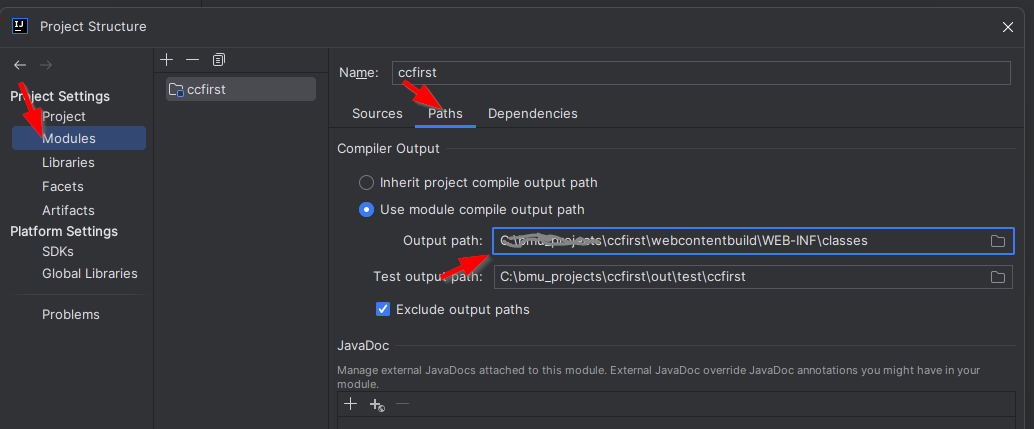Click the module Name text field
1034x429 pixels.
[700, 73]
